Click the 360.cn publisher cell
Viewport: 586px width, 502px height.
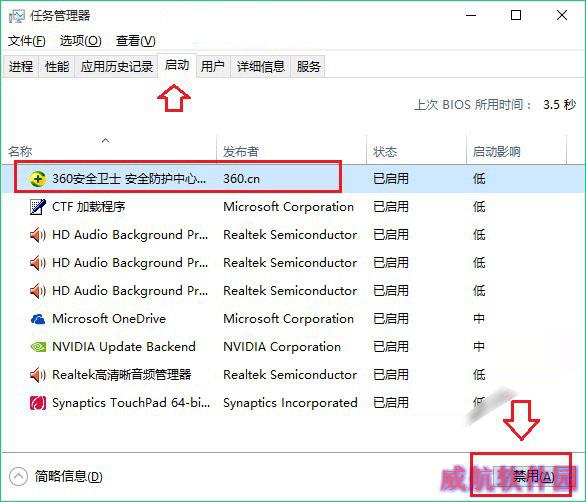pyautogui.click(x=241, y=179)
